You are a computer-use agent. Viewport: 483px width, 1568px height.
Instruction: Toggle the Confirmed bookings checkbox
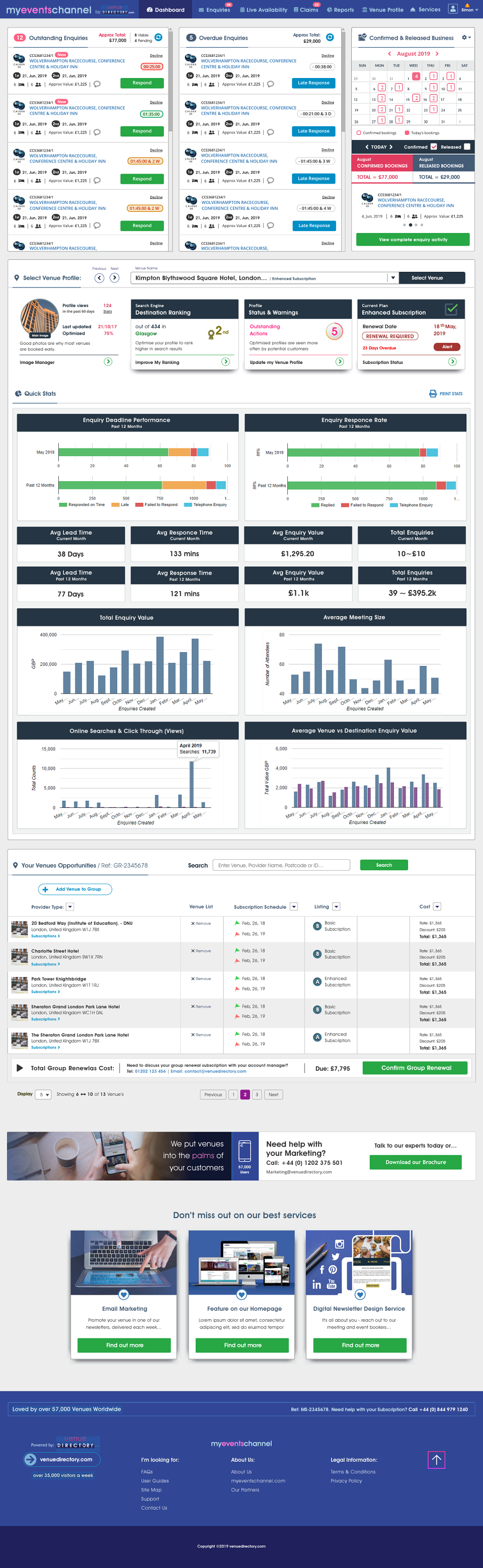[434, 146]
